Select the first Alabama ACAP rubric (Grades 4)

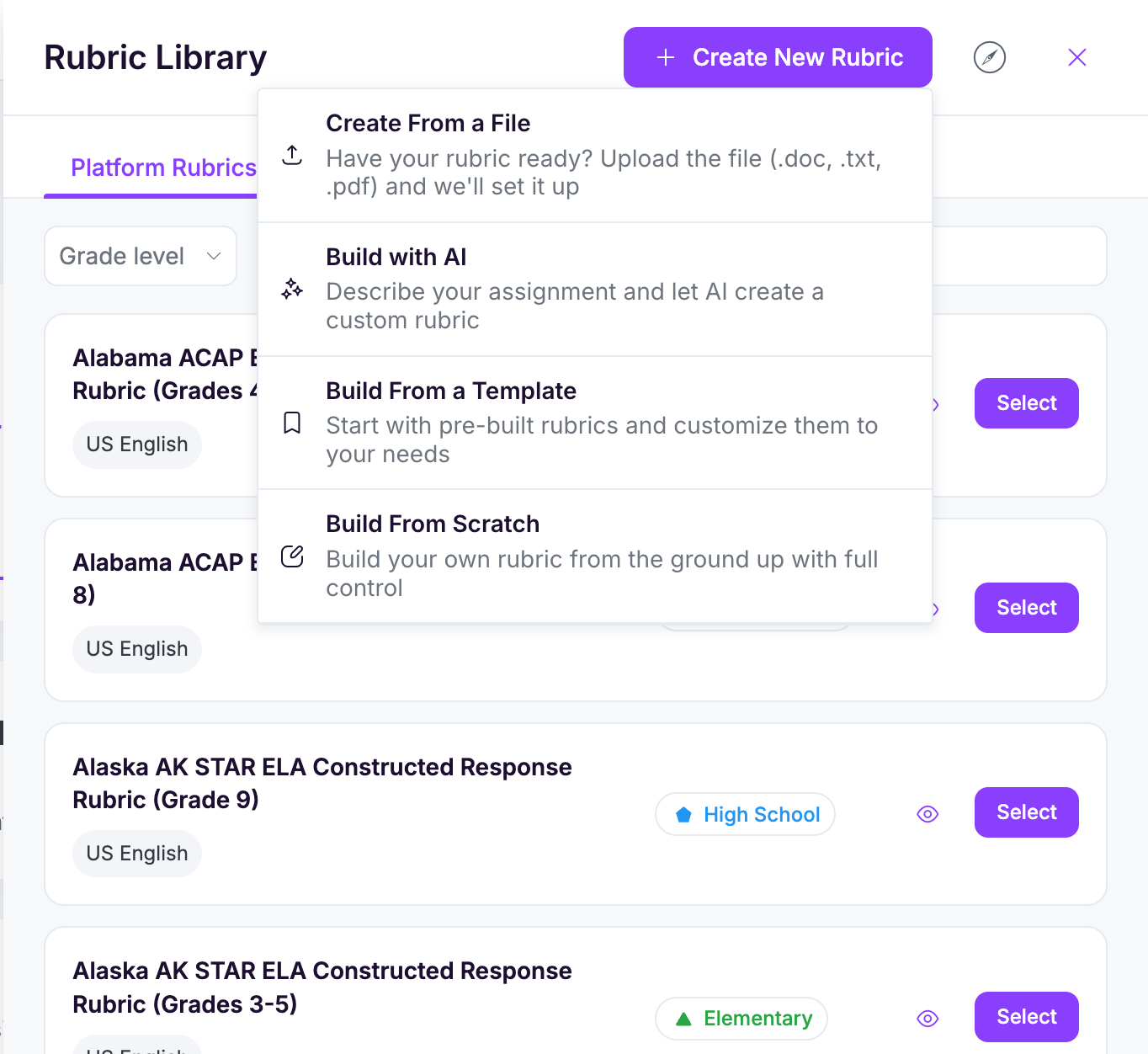(x=1027, y=403)
